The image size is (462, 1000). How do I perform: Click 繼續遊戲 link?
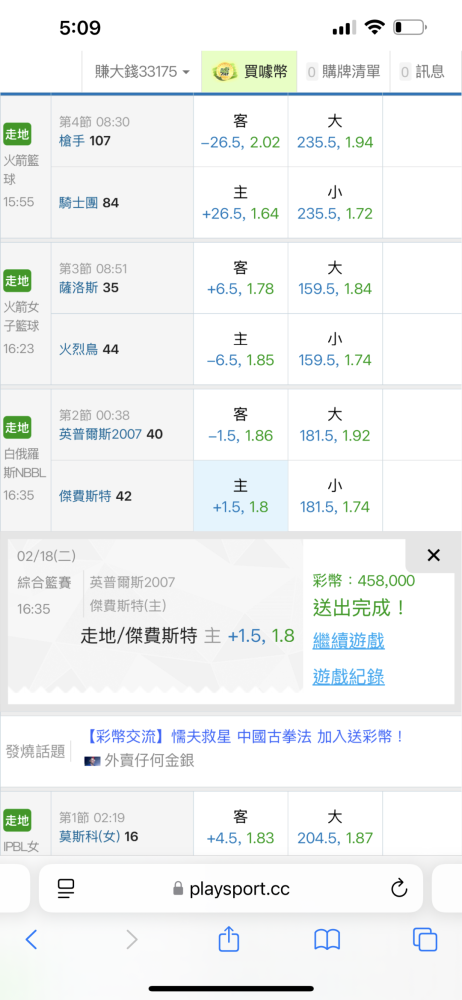point(348,640)
